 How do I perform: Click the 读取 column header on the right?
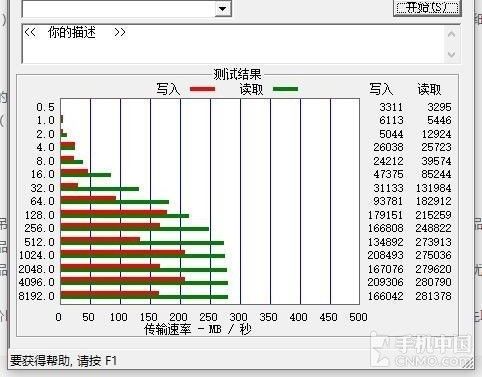(429, 89)
